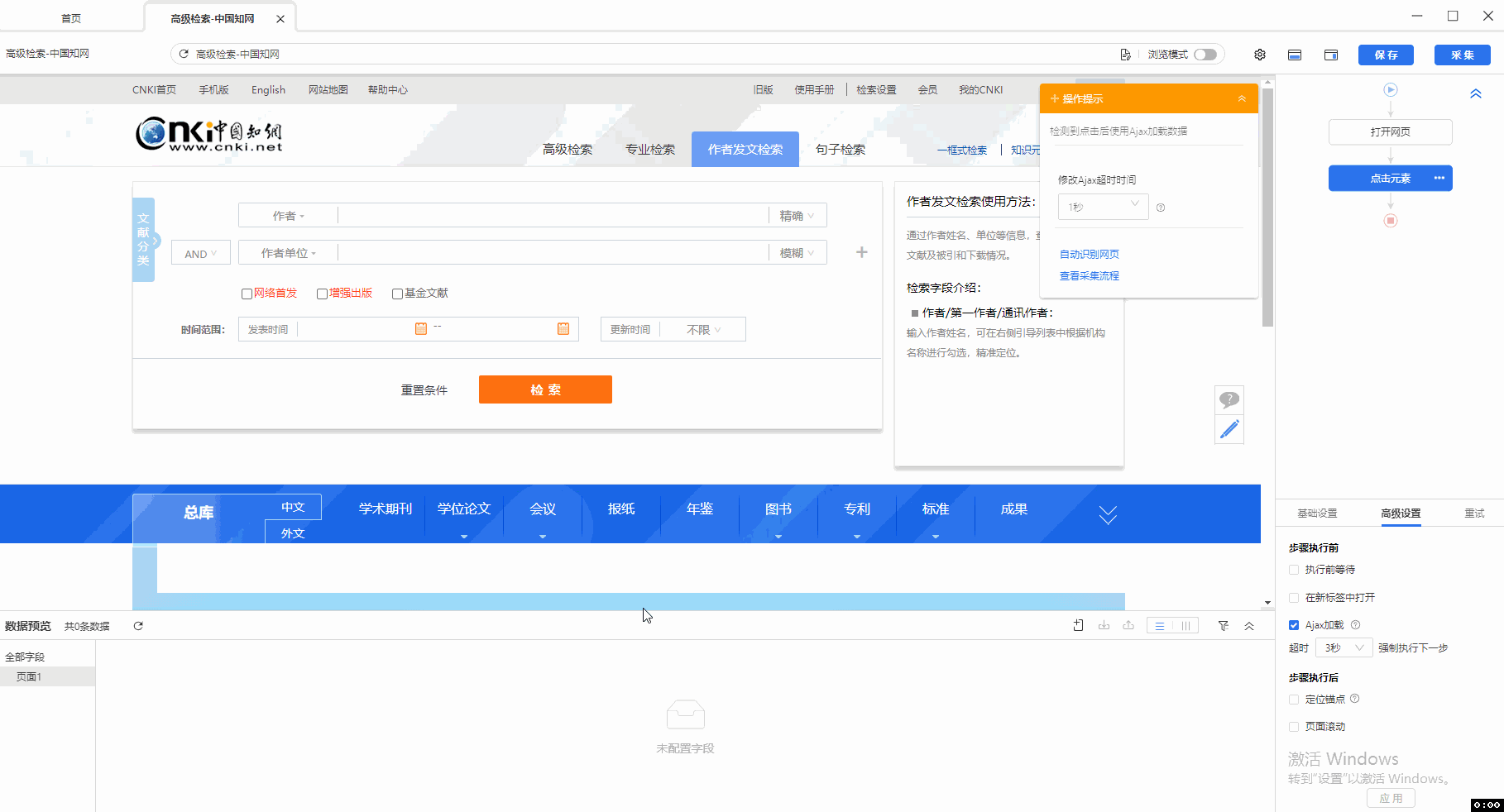Open the chat feedback bubble icon
Image resolution: width=1504 pixels, height=812 pixels.
coord(1229,399)
